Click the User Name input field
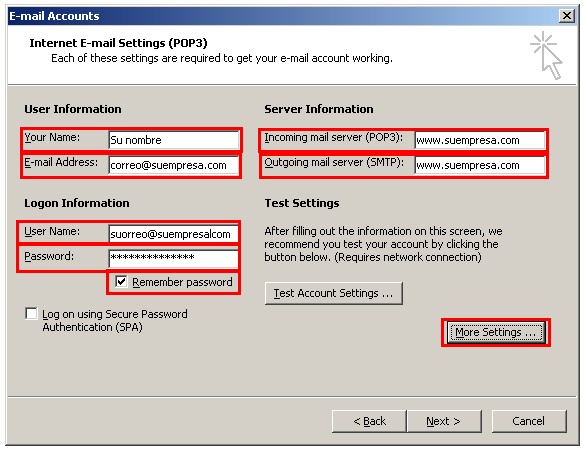Screen dimensions: 584x451 pos(174,234)
